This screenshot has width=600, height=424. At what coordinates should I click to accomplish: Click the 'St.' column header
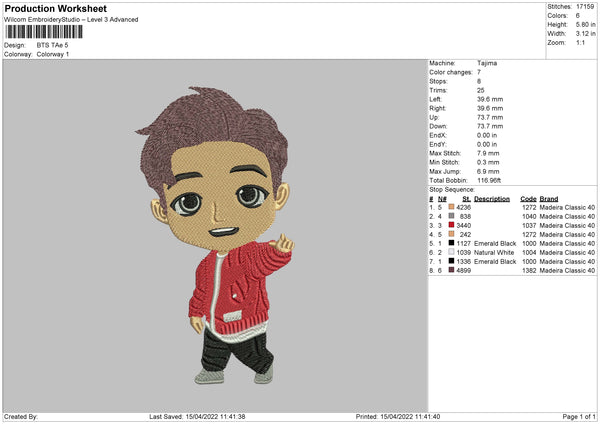coord(466,199)
